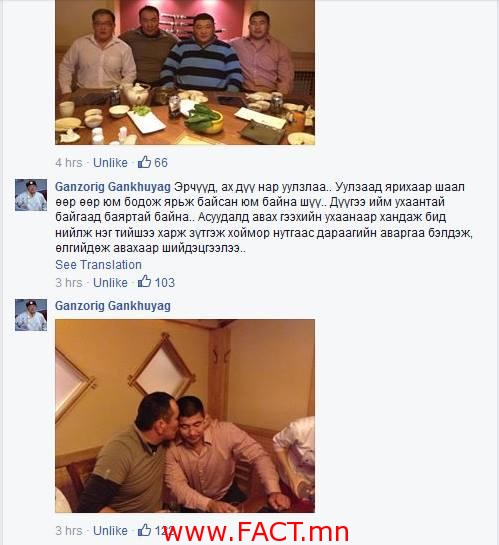Viewport: 499px width, 545px height.
Task: Click the thumbs-up icon on the bottom photo comment
Action: click(144, 530)
